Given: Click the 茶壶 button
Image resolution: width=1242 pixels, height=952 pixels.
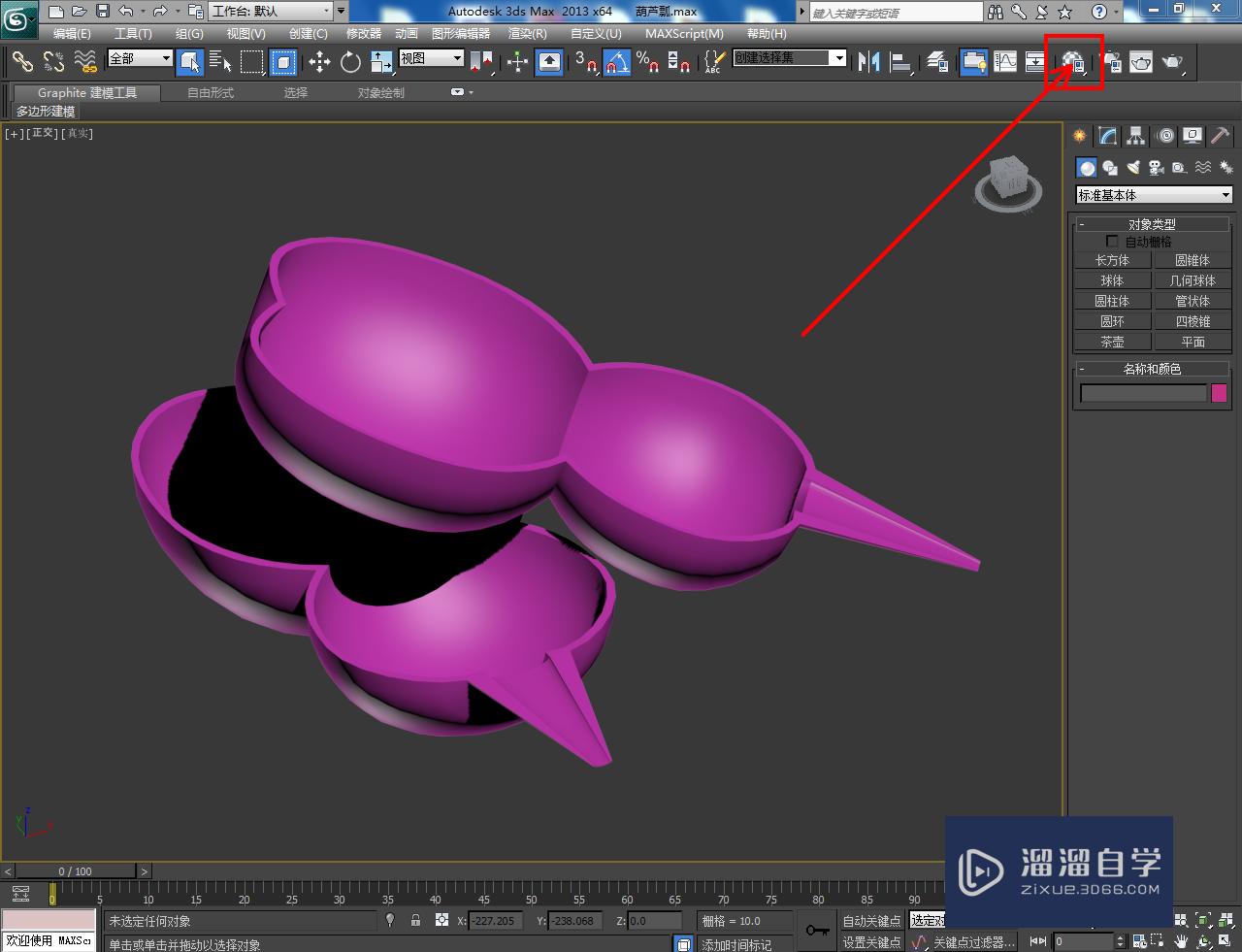Looking at the screenshot, I should pos(1112,342).
